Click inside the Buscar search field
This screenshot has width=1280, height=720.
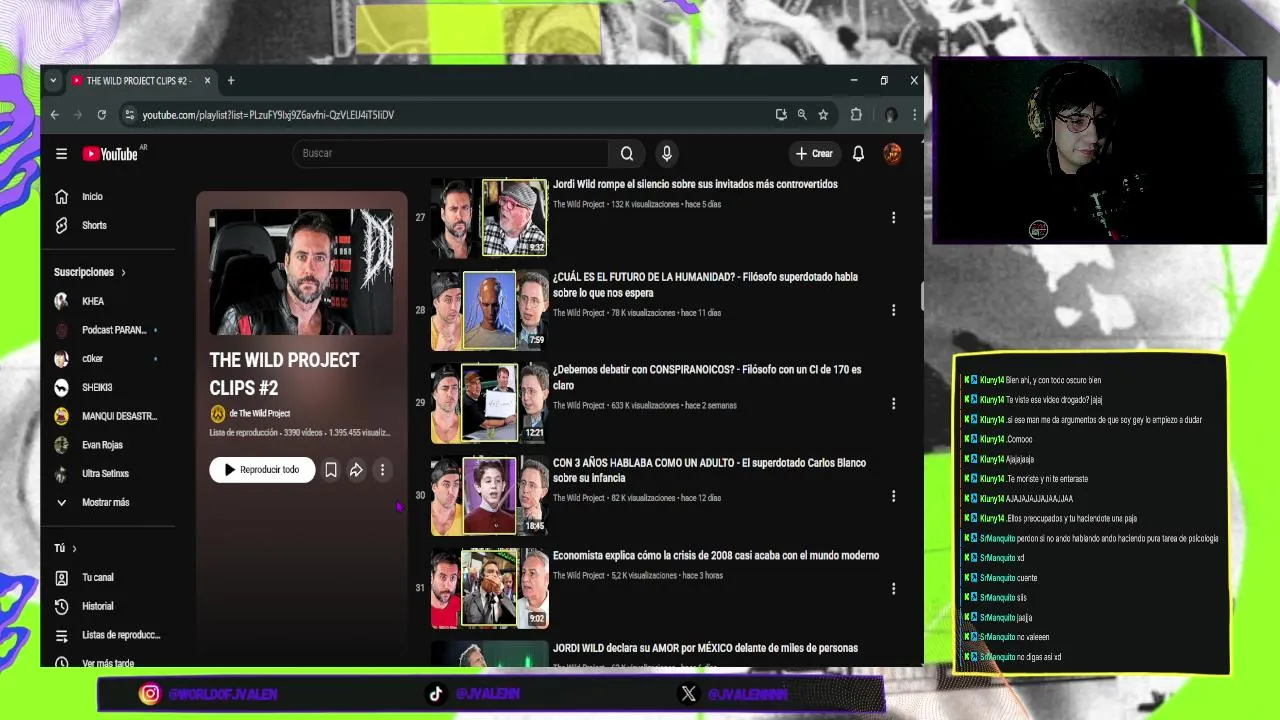click(450, 154)
